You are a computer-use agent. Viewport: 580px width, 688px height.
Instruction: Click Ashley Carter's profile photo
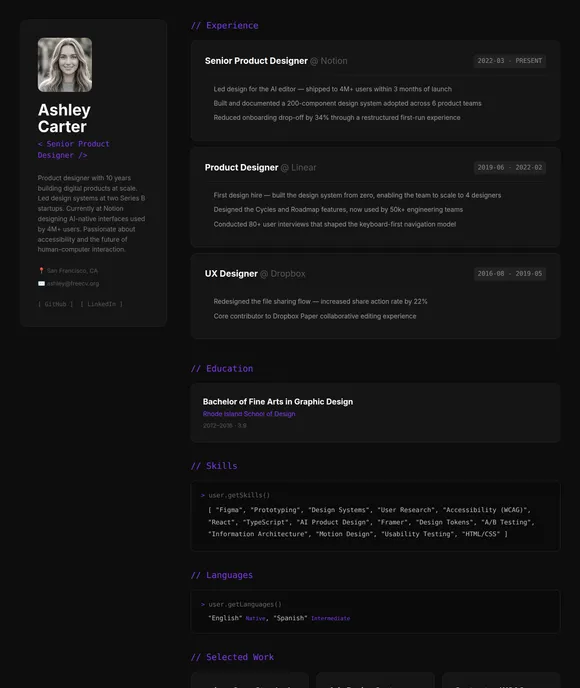(65, 64)
